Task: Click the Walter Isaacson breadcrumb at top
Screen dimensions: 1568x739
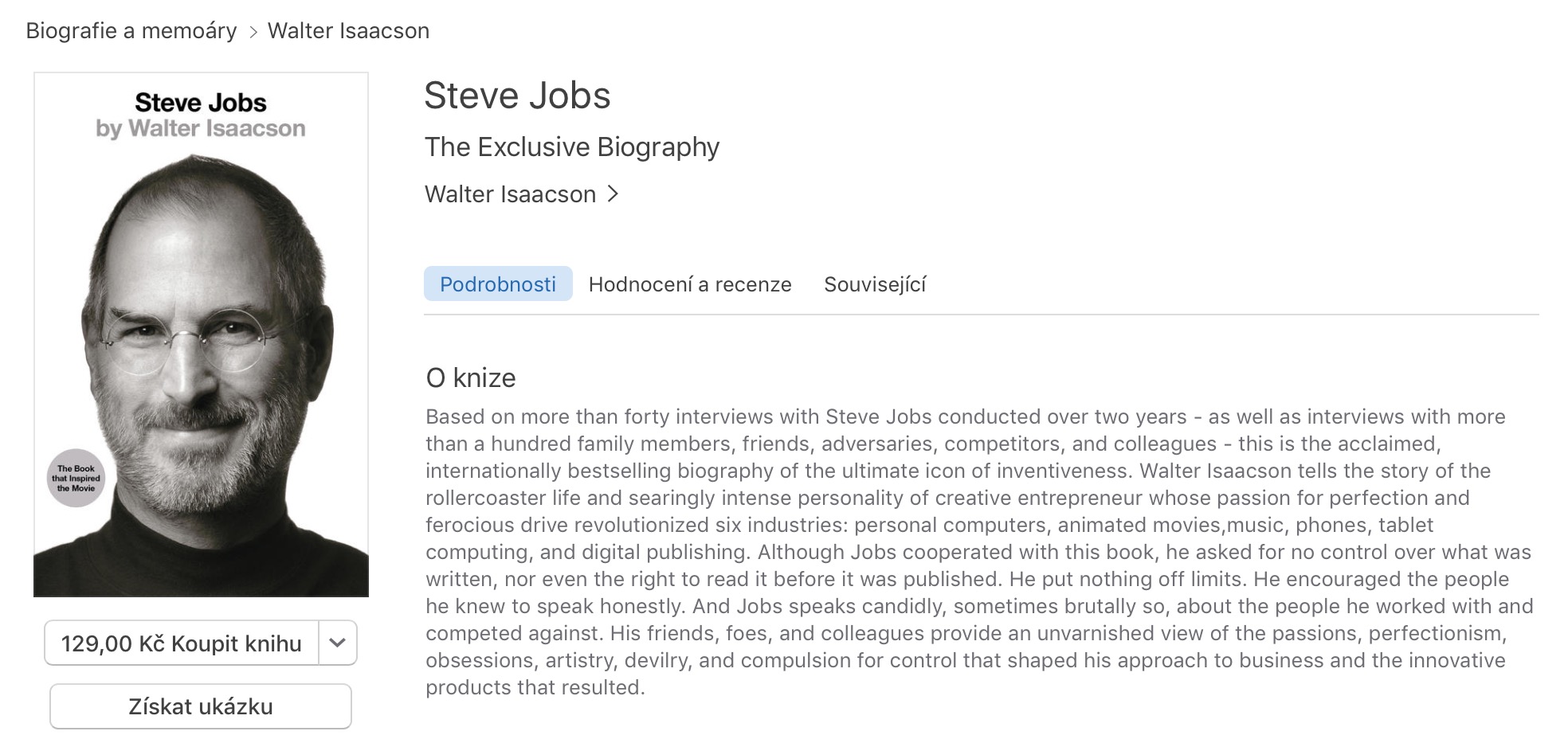Action: [348, 31]
